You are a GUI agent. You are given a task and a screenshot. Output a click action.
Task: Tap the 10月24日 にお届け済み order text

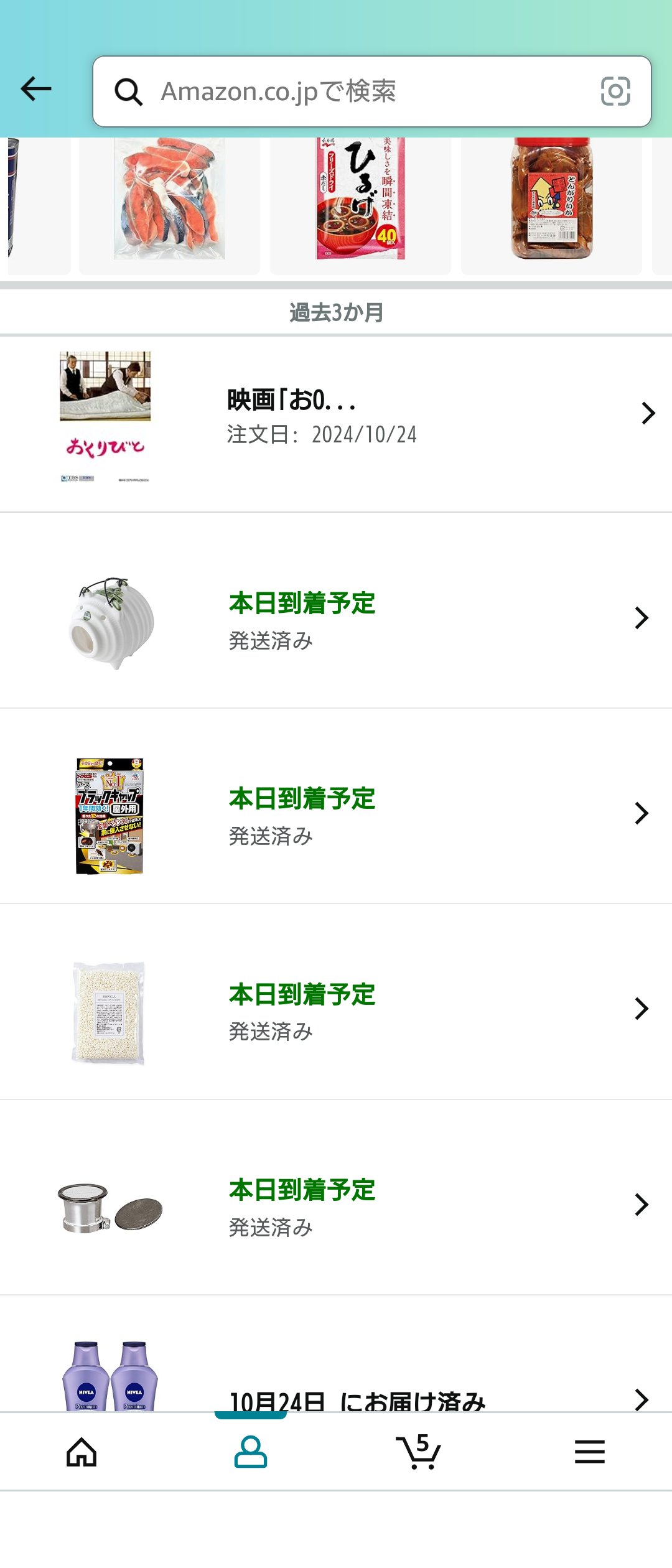pos(357,1401)
